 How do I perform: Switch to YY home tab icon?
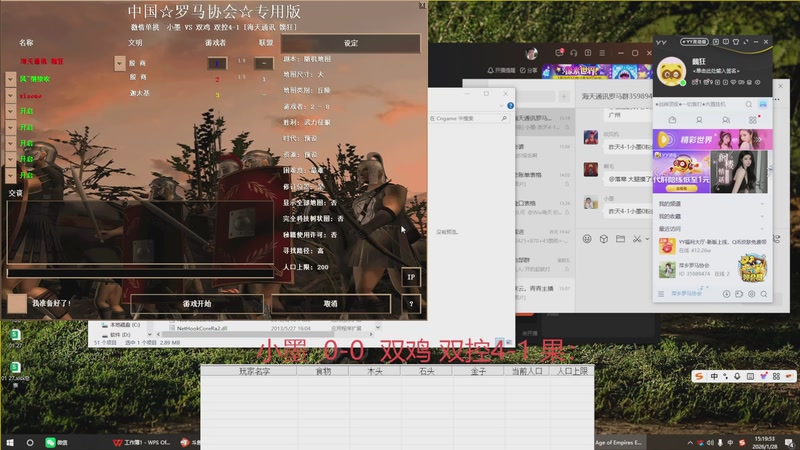click(x=672, y=120)
